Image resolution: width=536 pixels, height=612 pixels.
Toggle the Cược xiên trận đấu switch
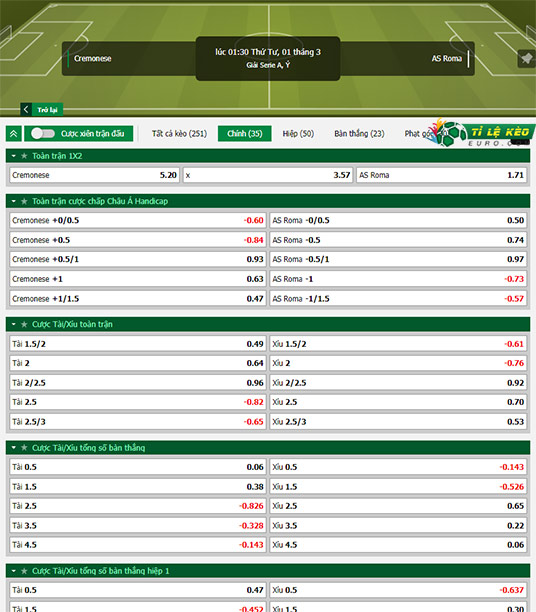tap(43, 133)
